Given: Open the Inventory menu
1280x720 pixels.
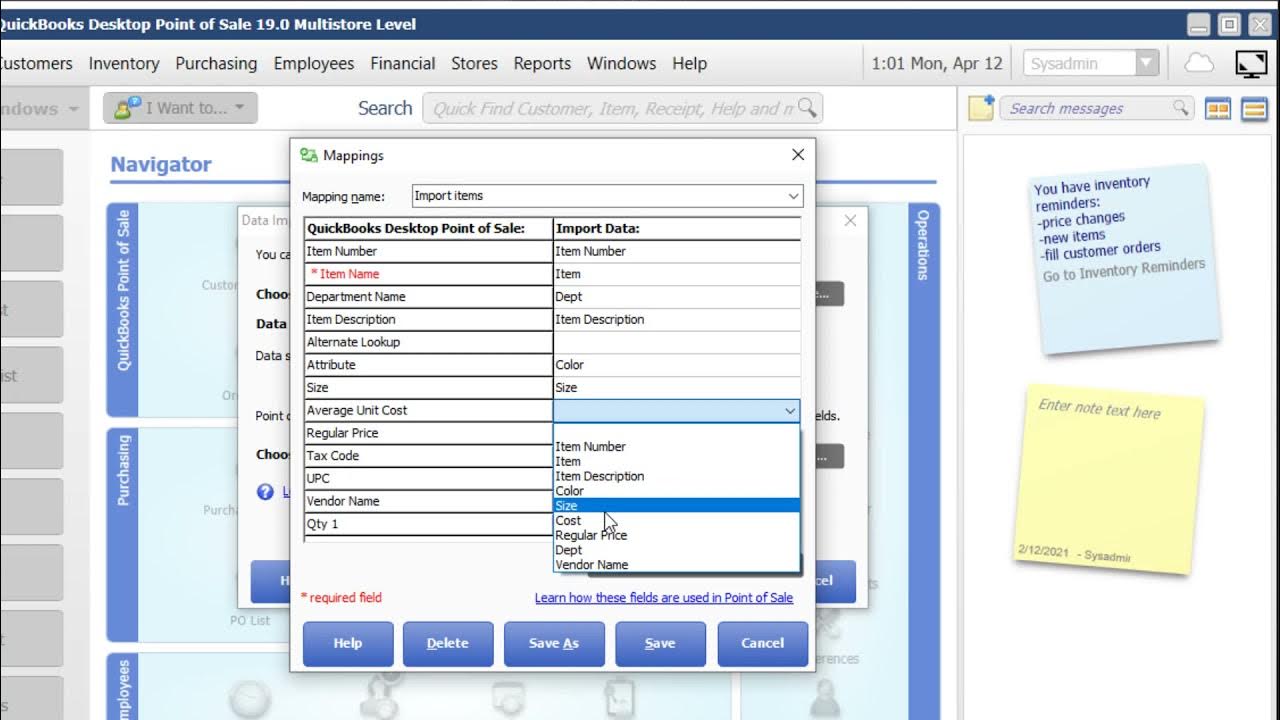Looking at the screenshot, I should click(x=124, y=63).
